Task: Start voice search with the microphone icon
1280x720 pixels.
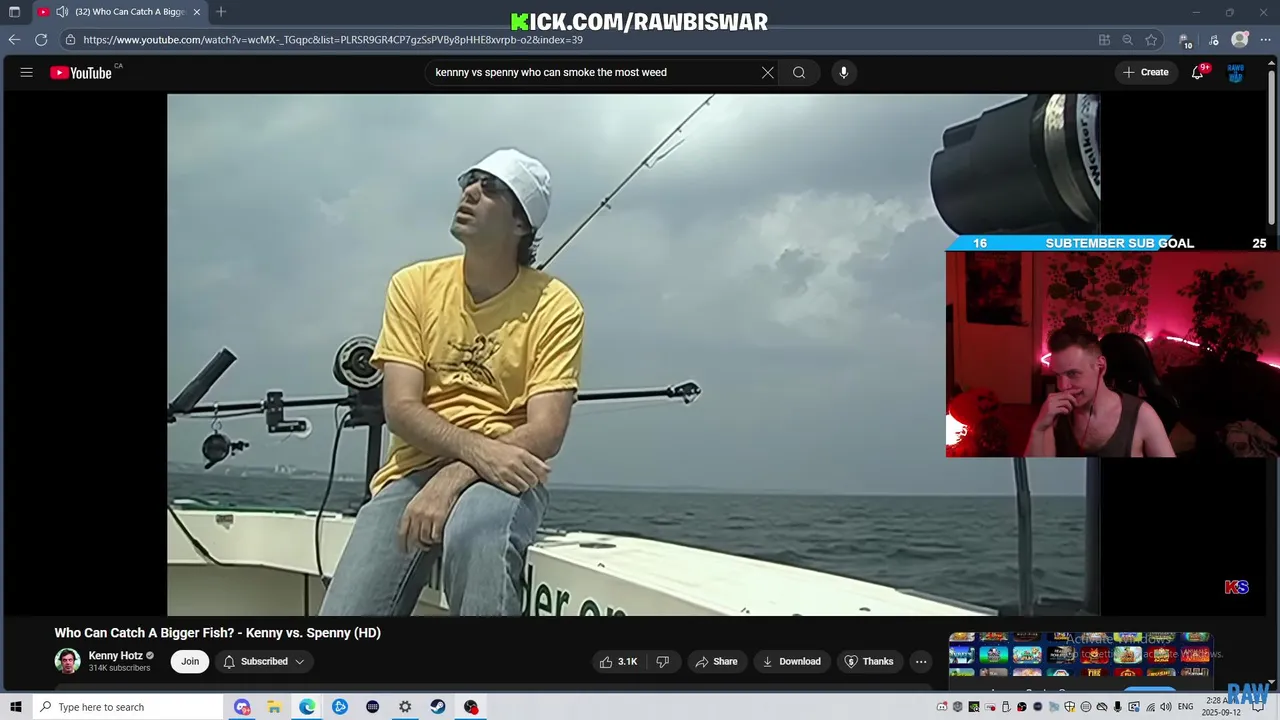Action: click(844, 72)
